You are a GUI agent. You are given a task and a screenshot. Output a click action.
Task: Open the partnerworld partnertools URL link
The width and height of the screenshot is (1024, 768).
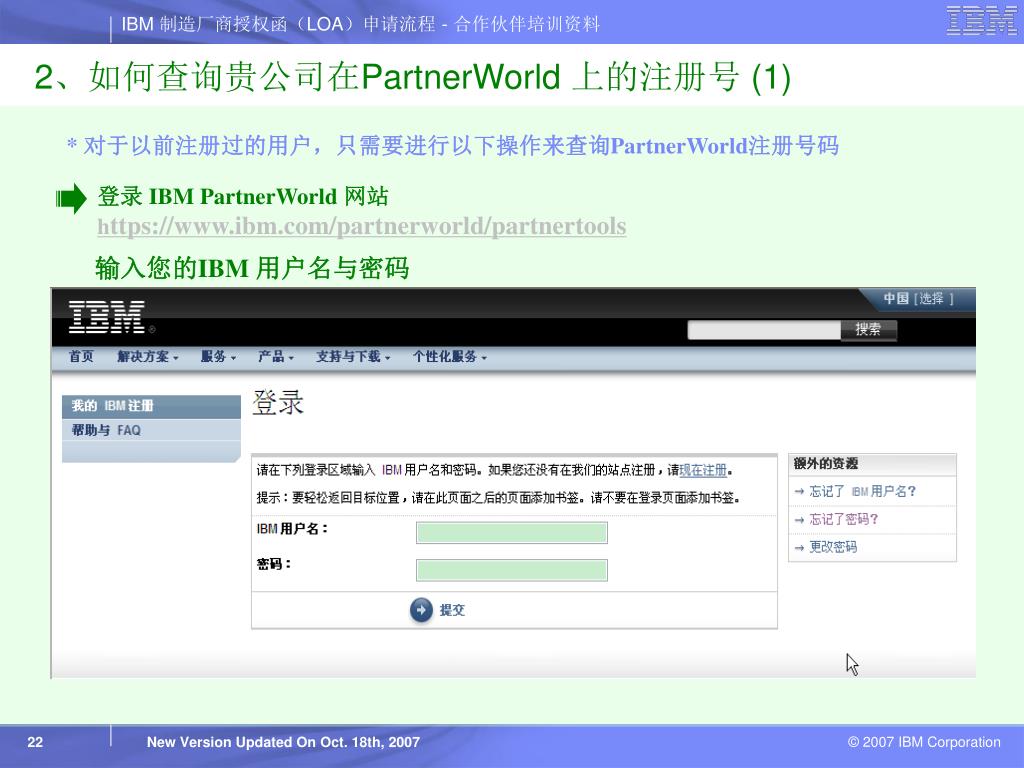tap(361, 227)
